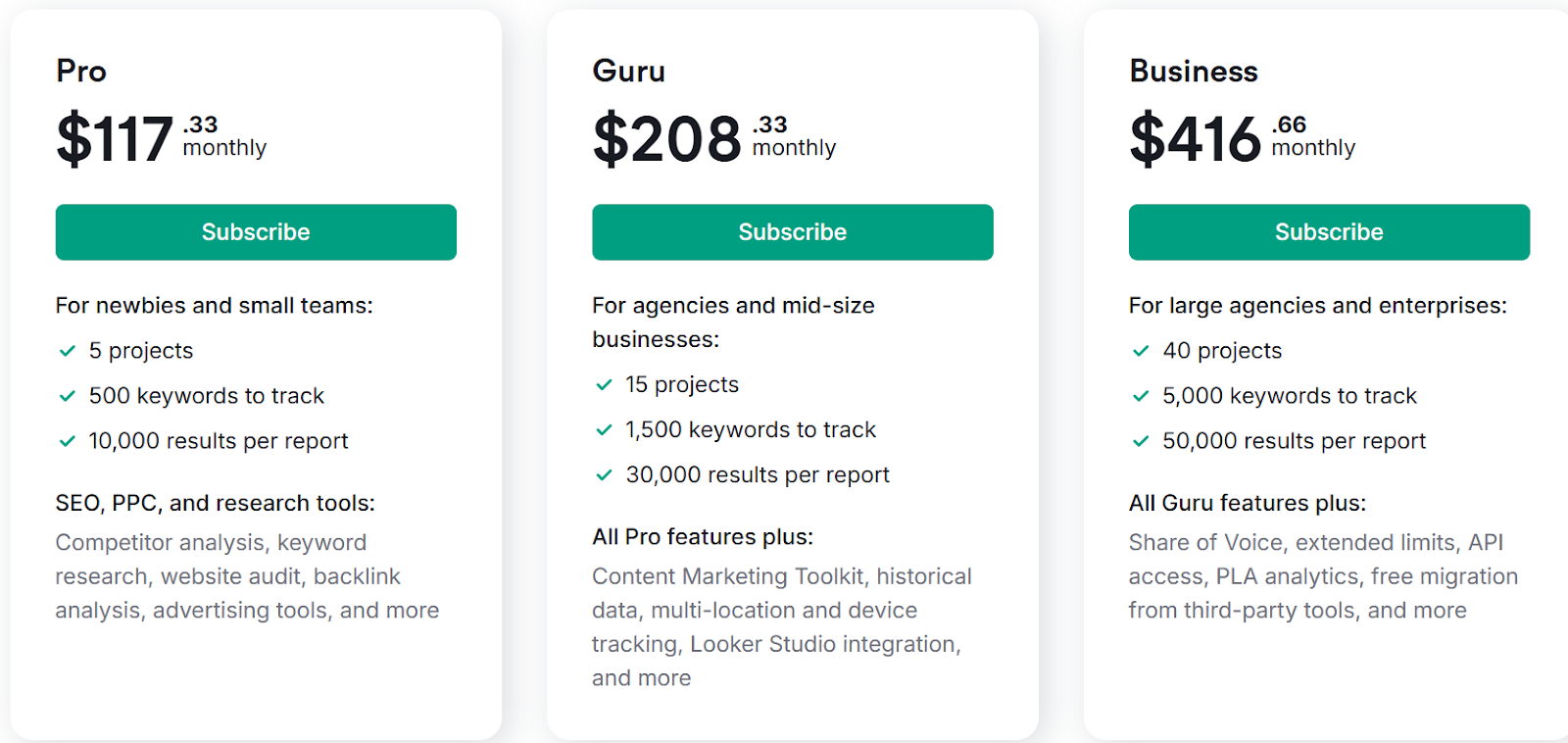Select the Business plan heading
This screenshot has width=1568, height=743.
[x=1193, y=71]
